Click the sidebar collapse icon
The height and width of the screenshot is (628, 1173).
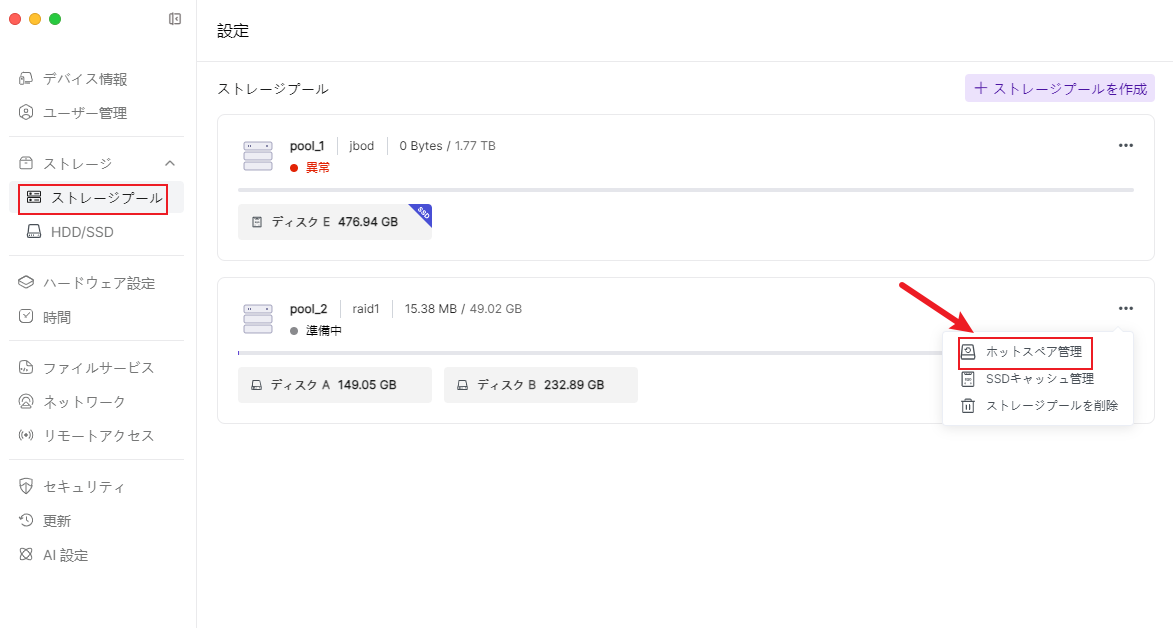click(x=175, y=19)
